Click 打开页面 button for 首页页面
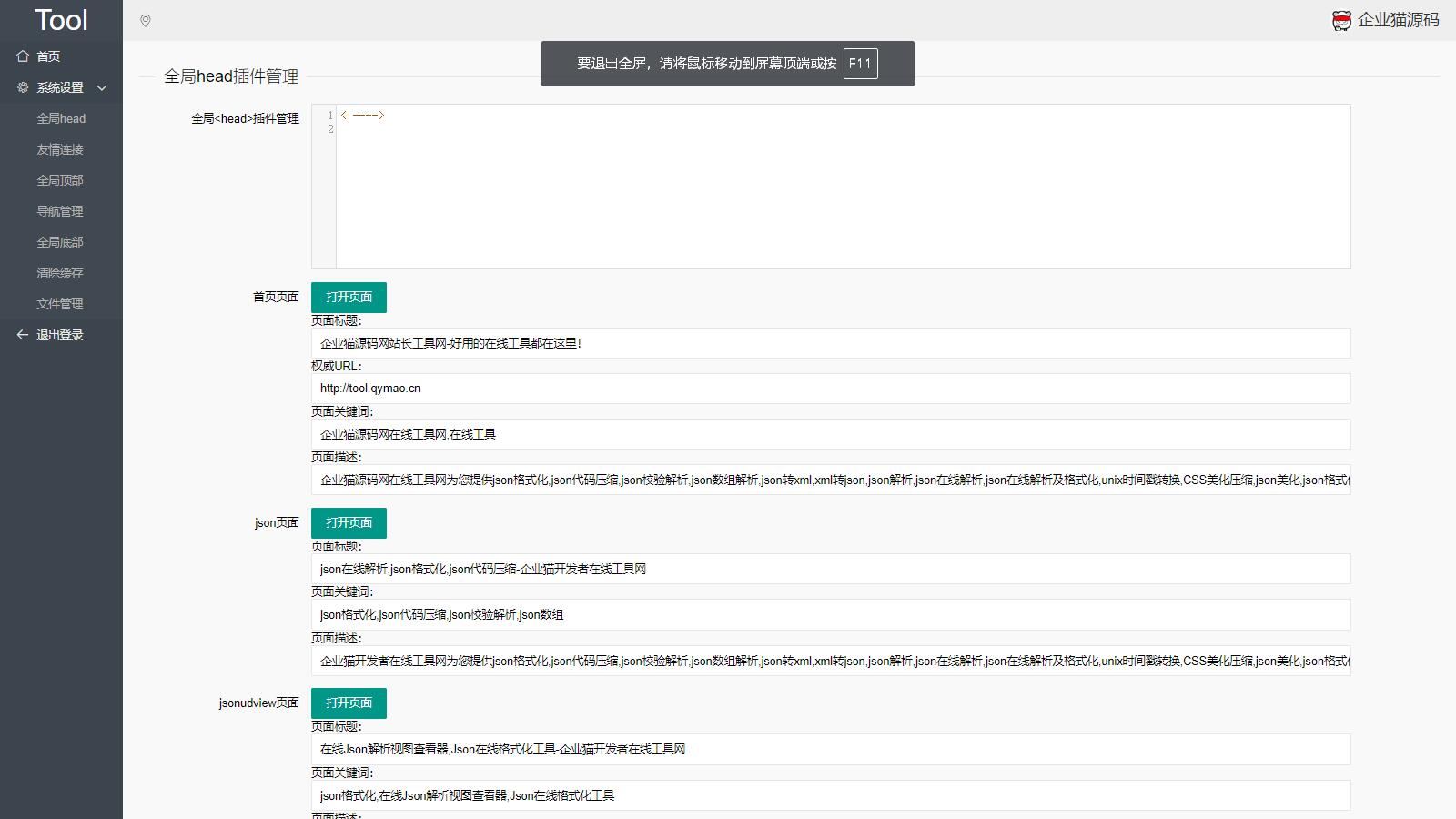The image size is (1456, 819). coord(349,298)
